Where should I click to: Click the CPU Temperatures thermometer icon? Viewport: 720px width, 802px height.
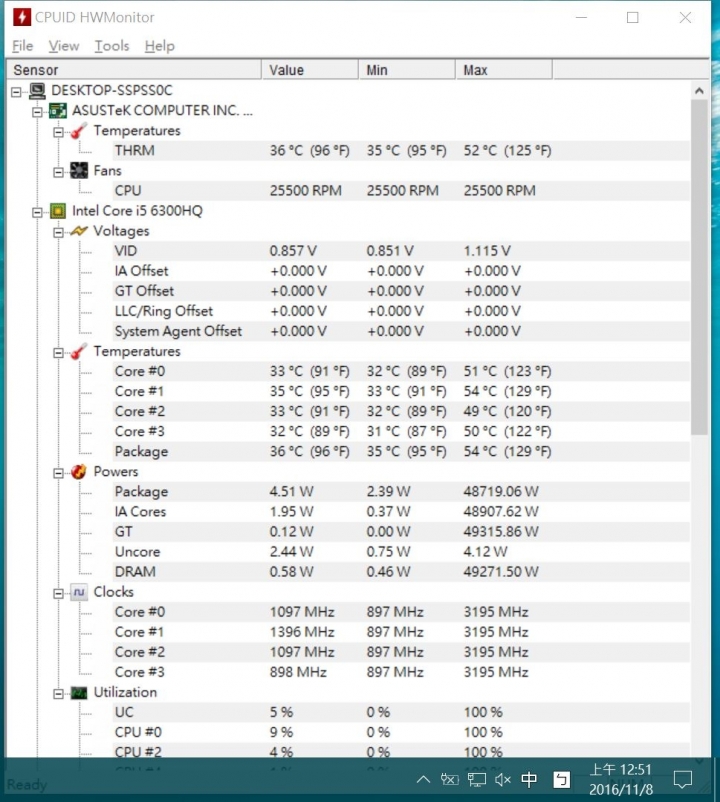(78, 351)
